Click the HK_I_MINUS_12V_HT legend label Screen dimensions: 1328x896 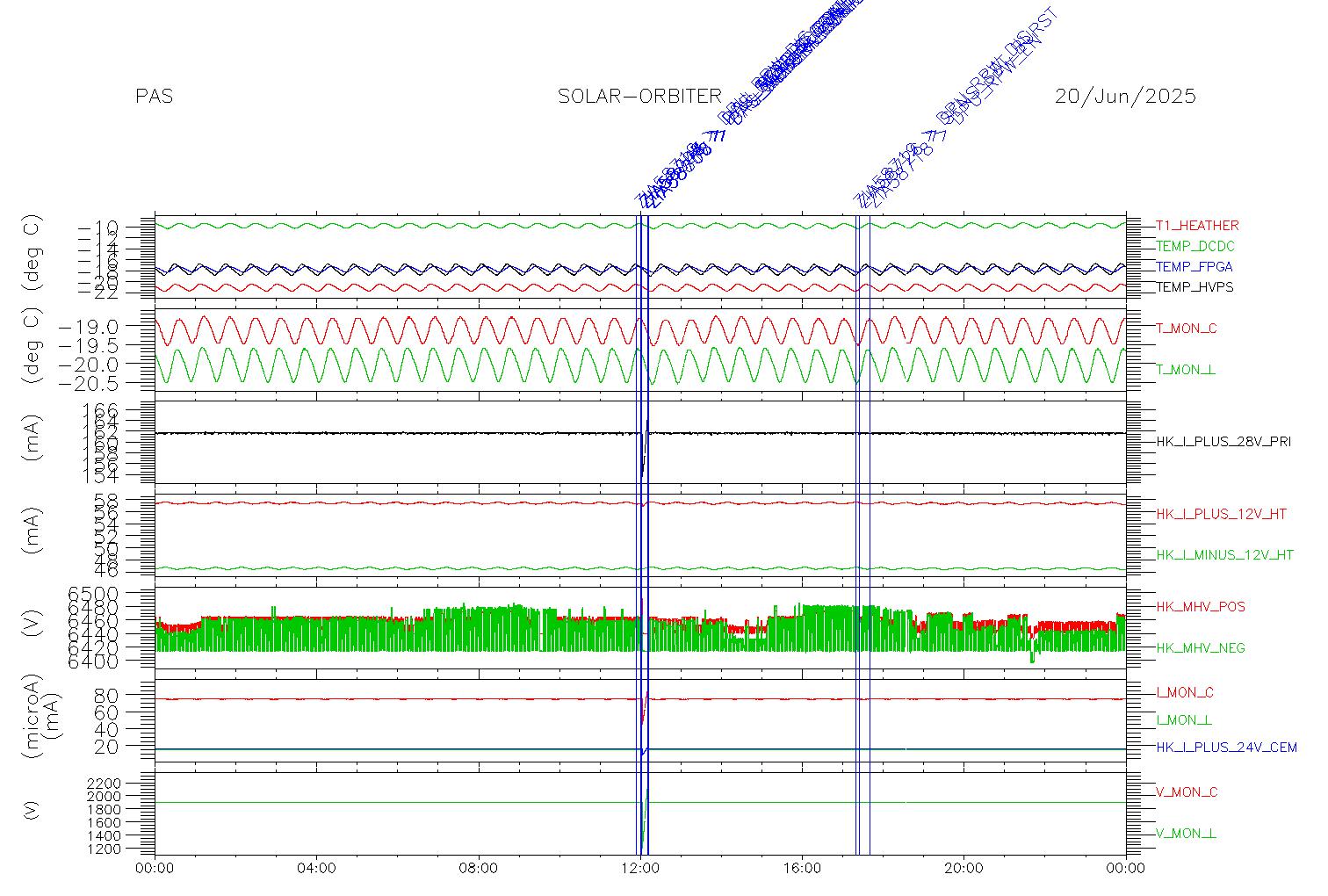pyautogui.click(x=1224, y=555)
